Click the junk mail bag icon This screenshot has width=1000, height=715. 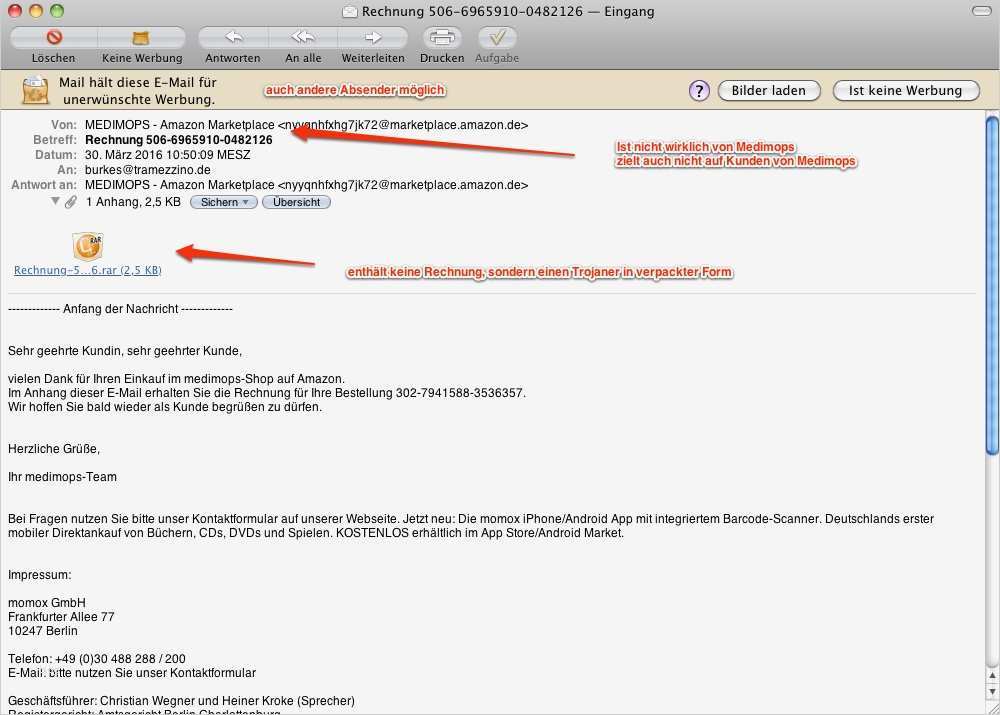(x=35, y=90)
